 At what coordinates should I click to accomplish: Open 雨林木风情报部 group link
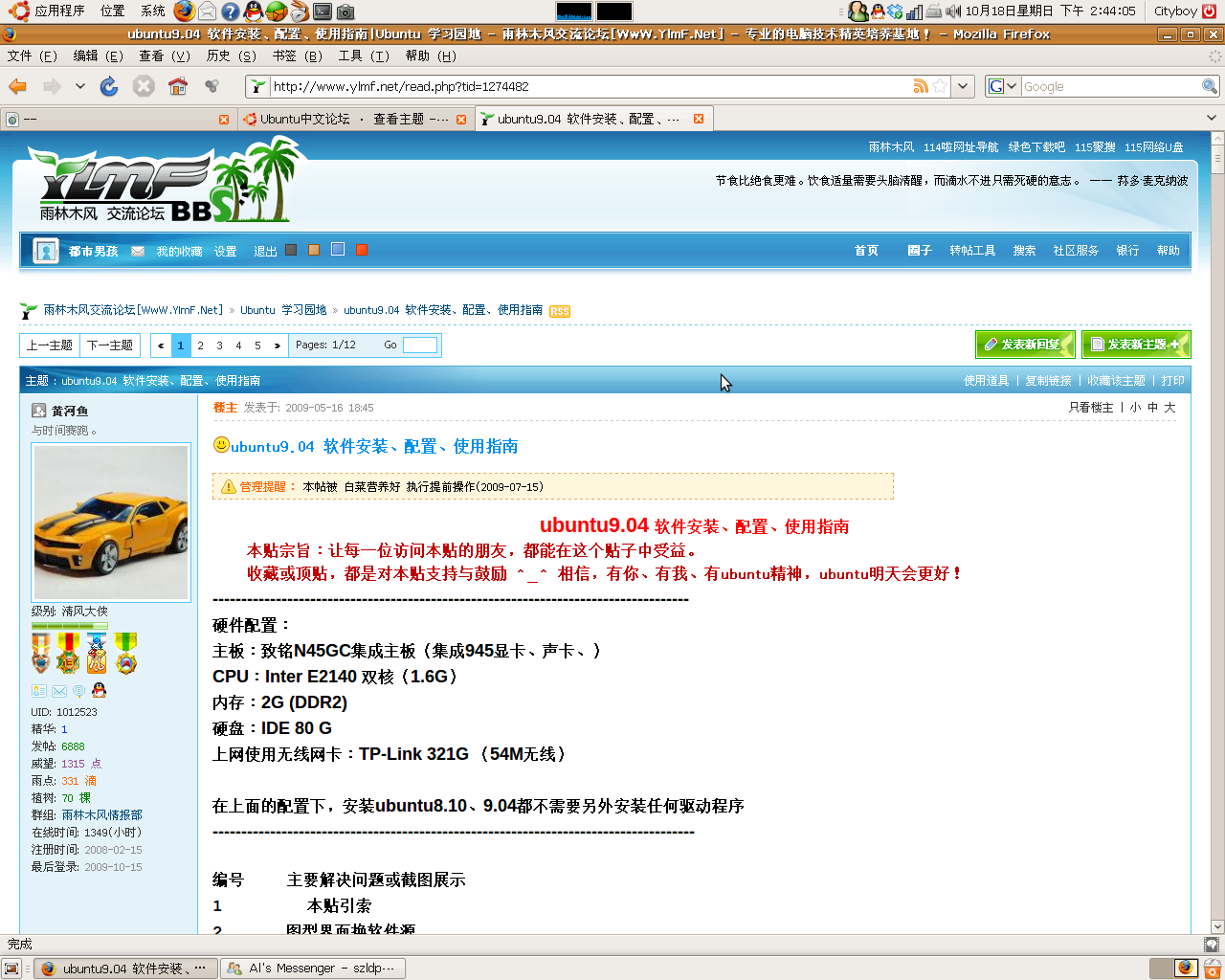point(101,815)
